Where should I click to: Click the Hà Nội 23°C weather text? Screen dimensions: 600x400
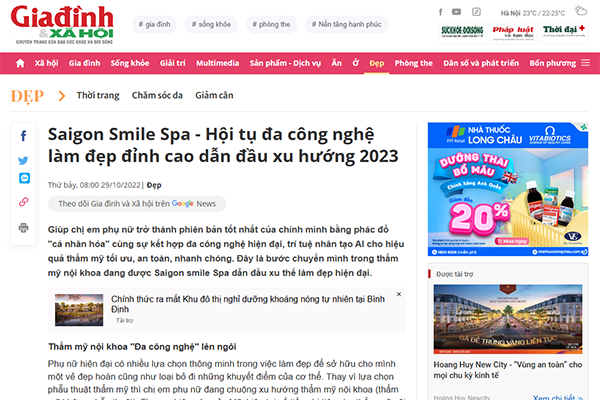(x=533, y=13)
